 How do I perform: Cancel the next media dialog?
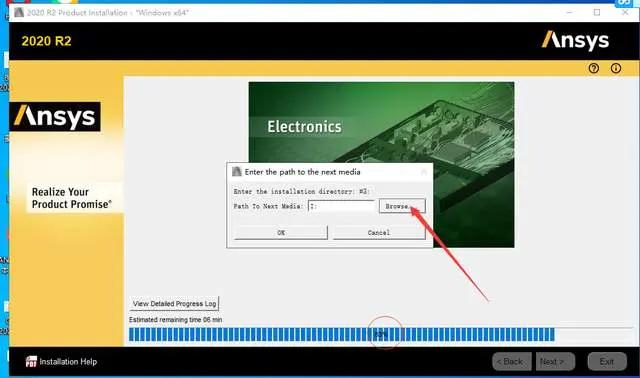tap(379, 232)
